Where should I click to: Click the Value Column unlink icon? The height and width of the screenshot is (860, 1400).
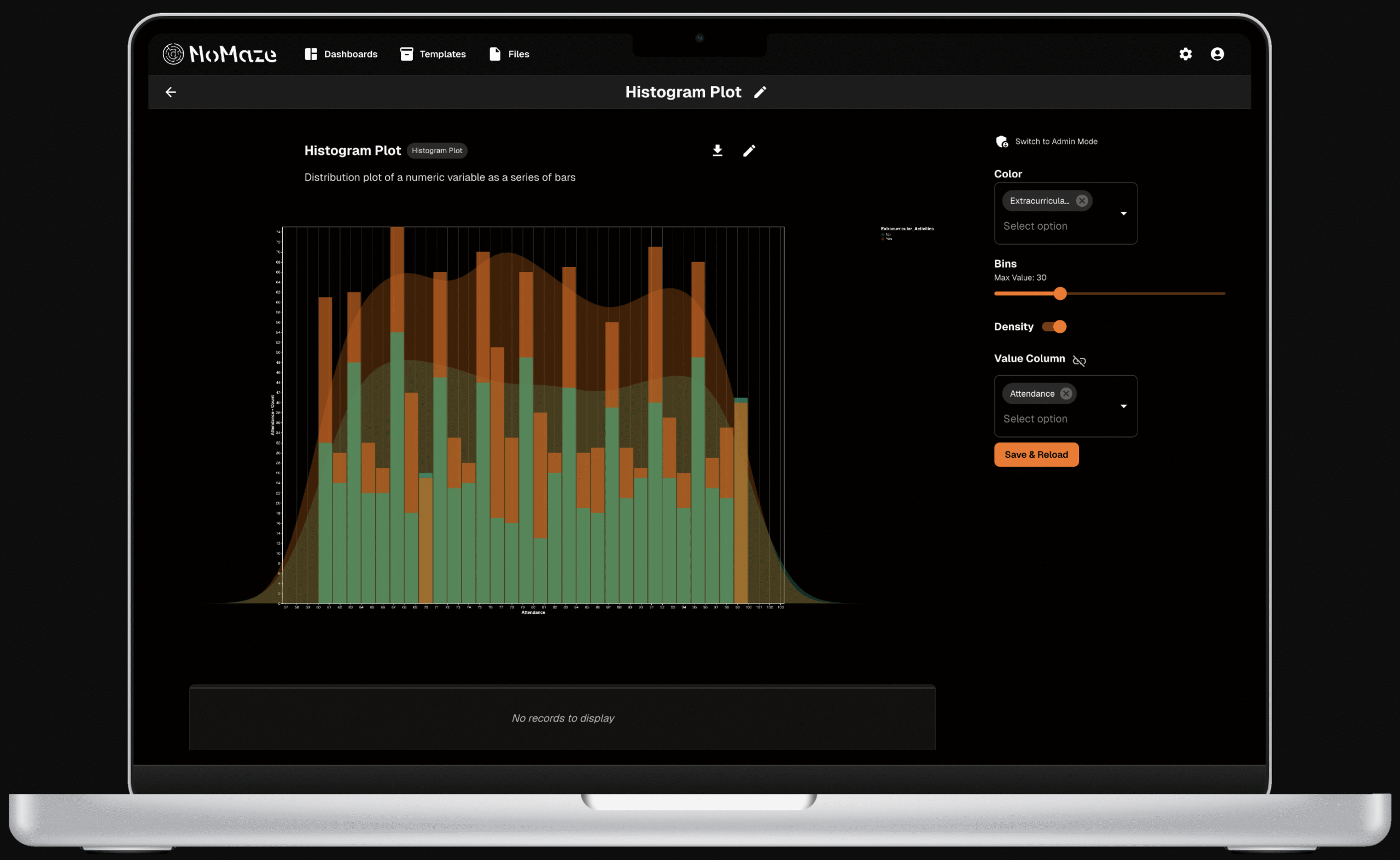(1079, 361)
